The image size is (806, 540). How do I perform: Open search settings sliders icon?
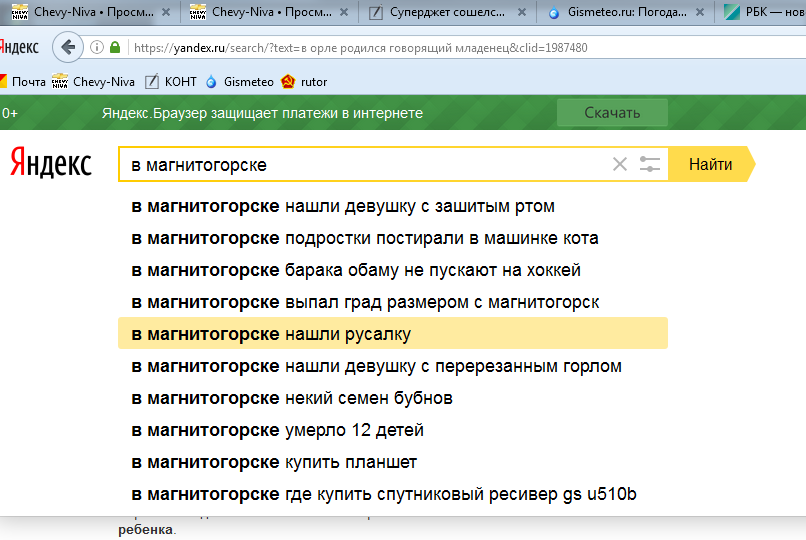tap(650, 165)
